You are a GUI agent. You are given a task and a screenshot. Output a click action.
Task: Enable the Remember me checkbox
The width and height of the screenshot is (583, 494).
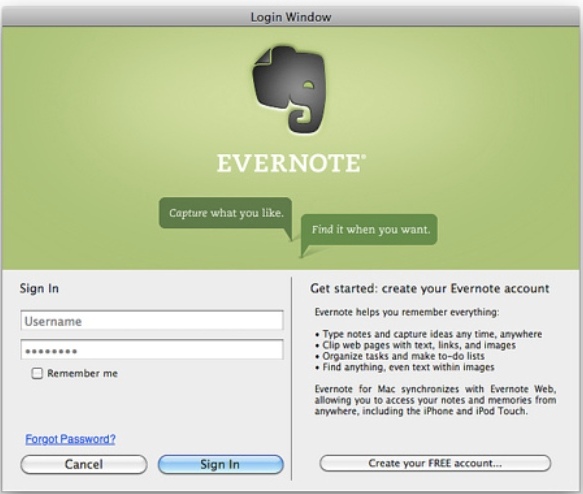click(x=37, y=373)
